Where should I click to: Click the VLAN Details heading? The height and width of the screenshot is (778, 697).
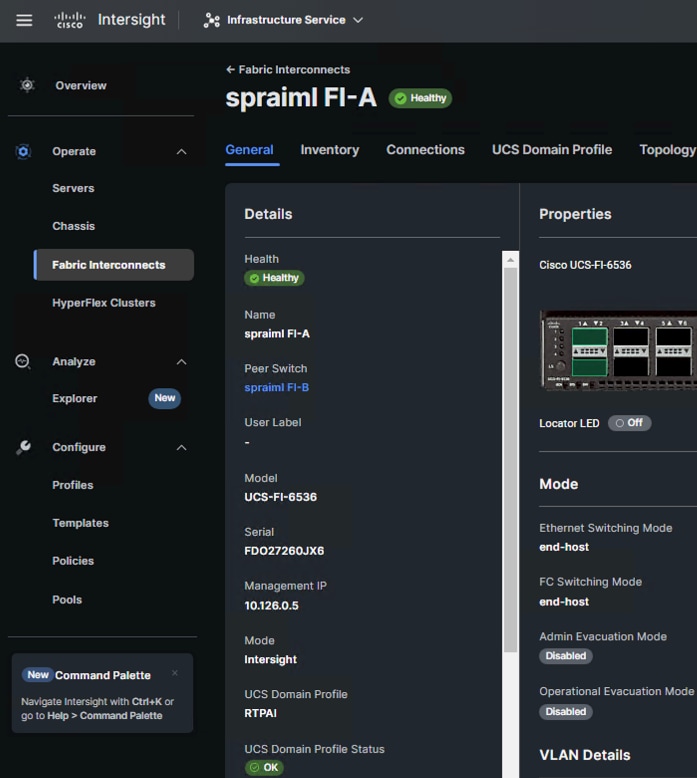coord(584,755)
